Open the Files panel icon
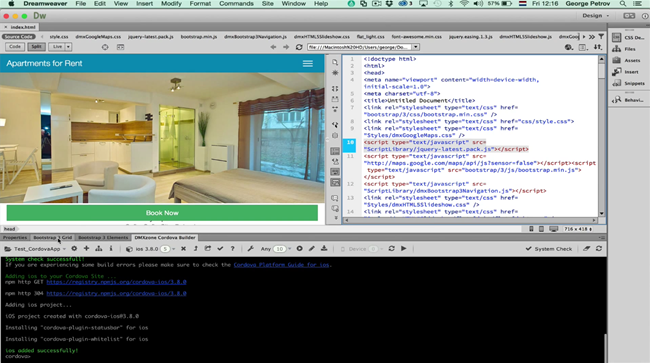Viewport: 650px width, 363px height. [x=624, y=49]
